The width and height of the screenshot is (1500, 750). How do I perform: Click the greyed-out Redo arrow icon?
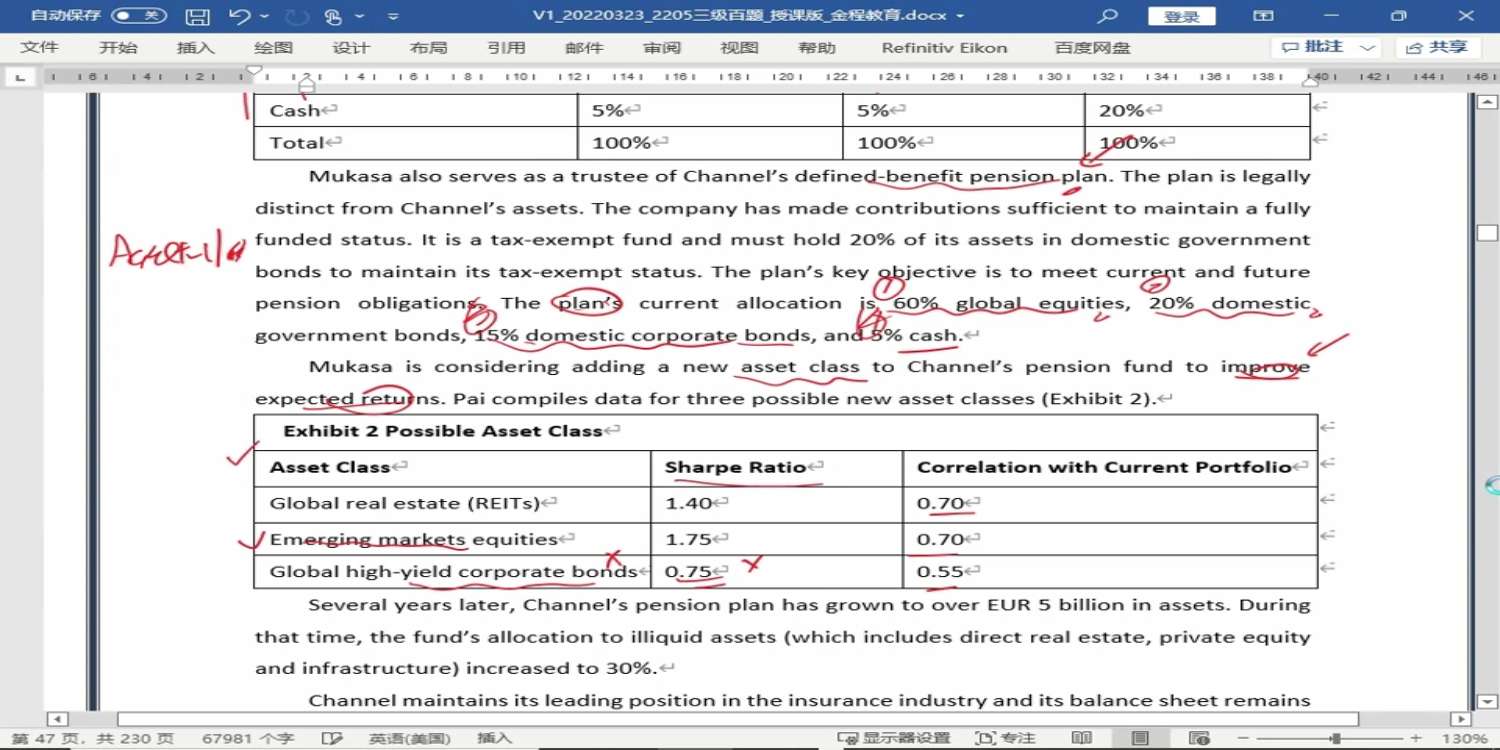point(297,16)
